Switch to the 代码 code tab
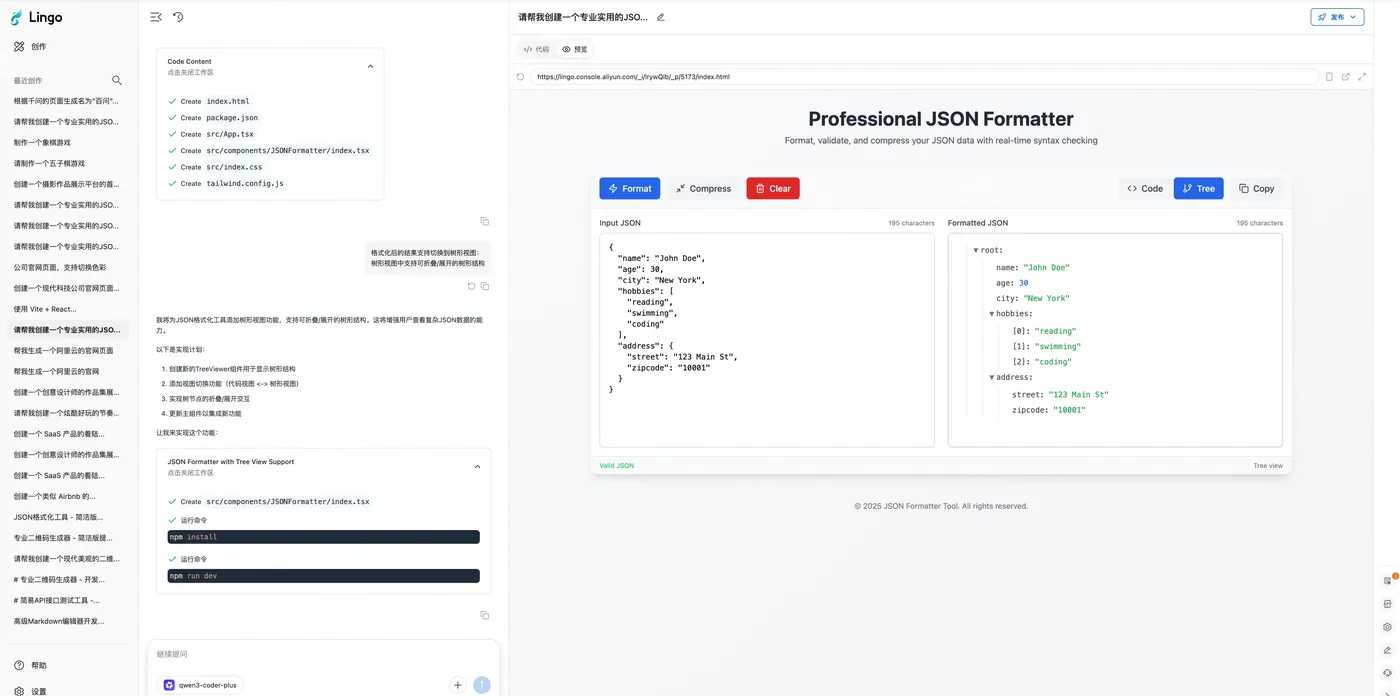 pyautogui.click(x=537, y=49)
